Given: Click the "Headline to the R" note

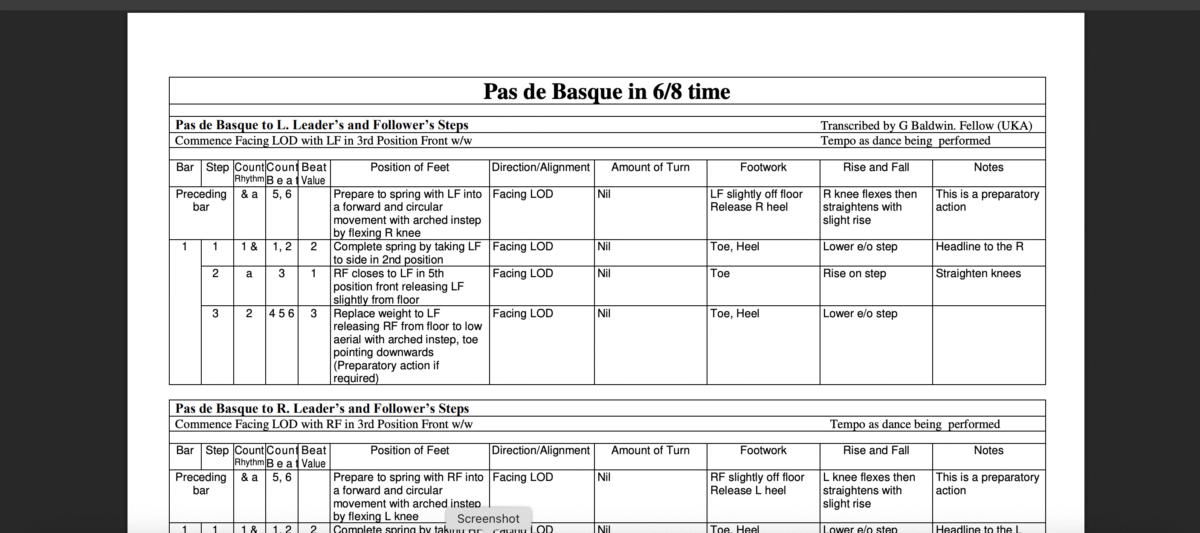Looking at the screenshot, I should 979,247.
